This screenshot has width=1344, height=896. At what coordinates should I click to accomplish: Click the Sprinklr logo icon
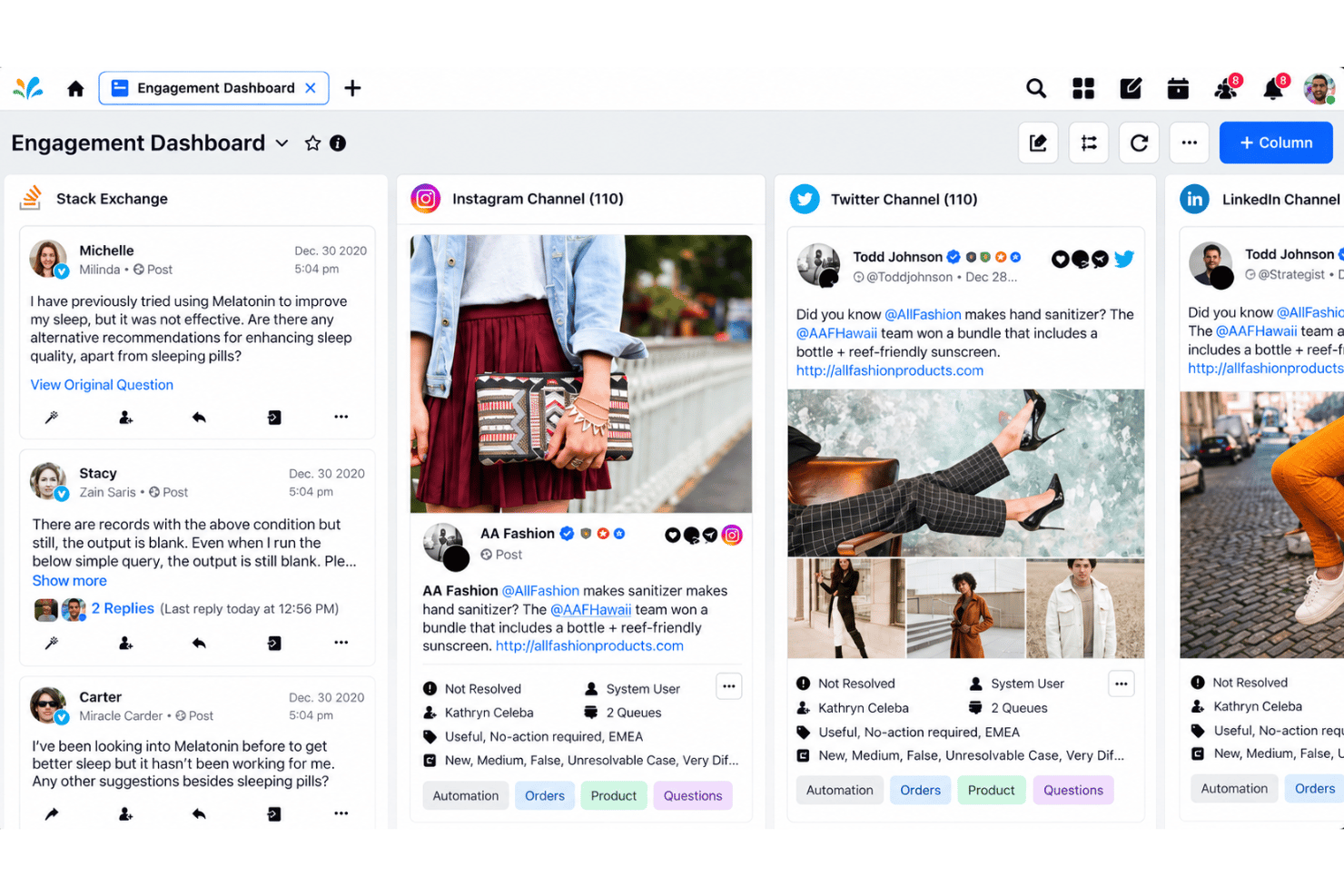click(29, 88)
